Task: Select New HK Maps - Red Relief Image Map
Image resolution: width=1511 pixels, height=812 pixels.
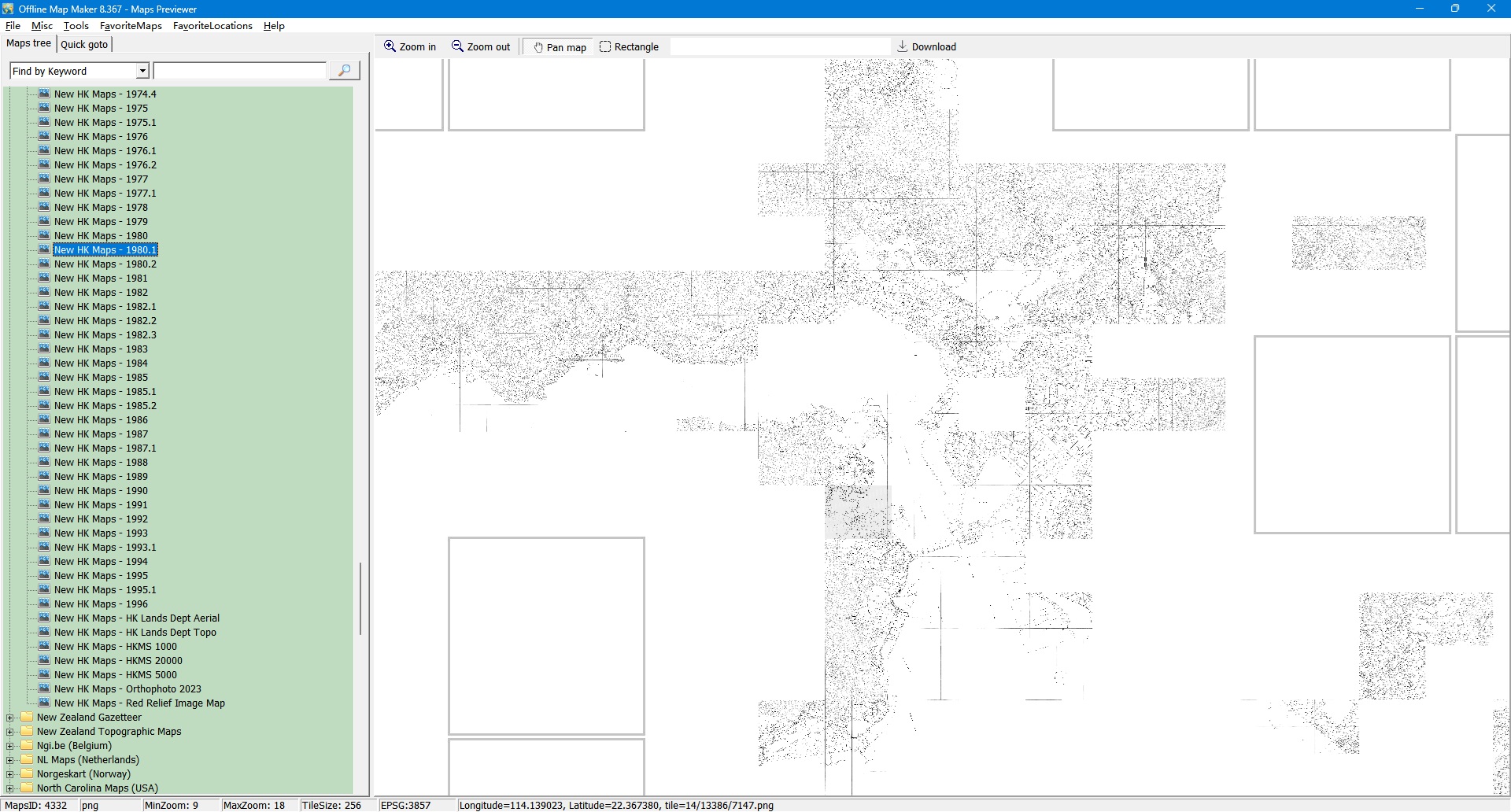Action: coord(139,703)
